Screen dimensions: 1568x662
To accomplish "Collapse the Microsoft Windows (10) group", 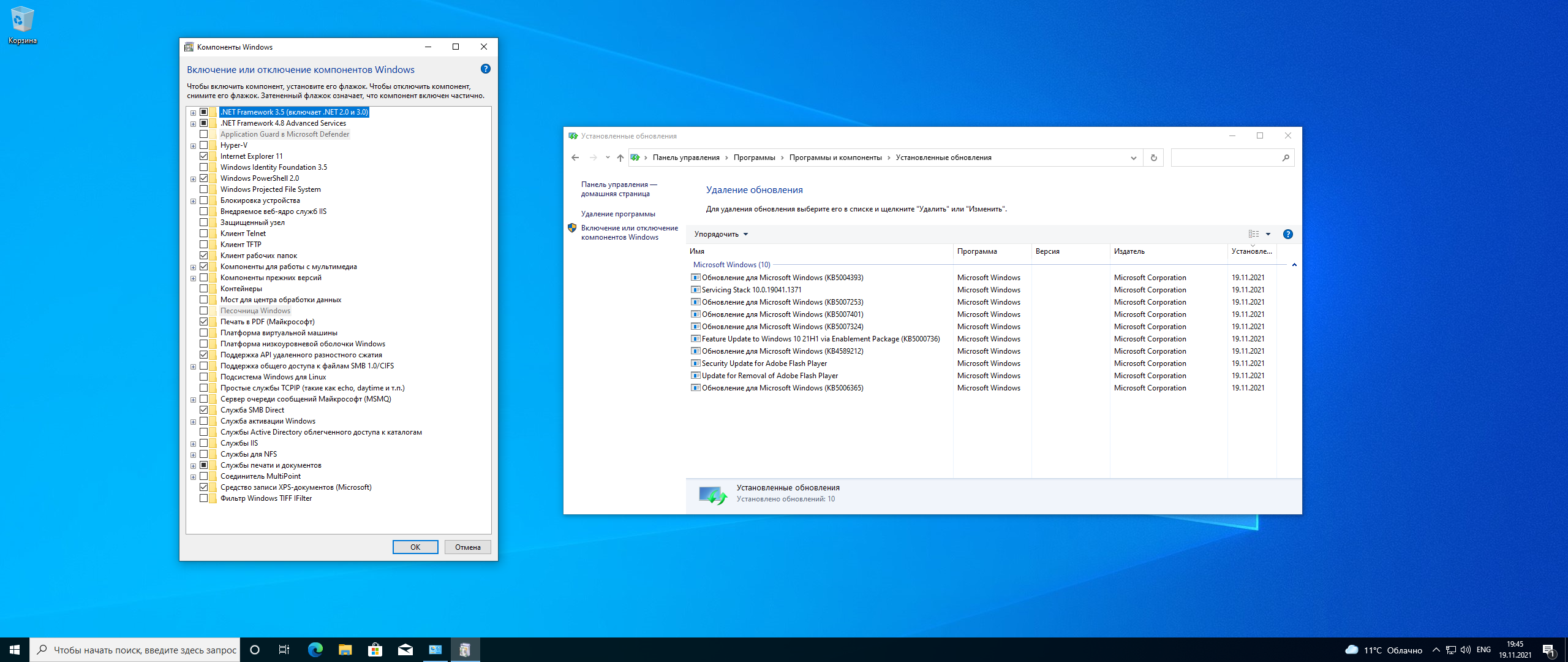I will point(1294,265).
